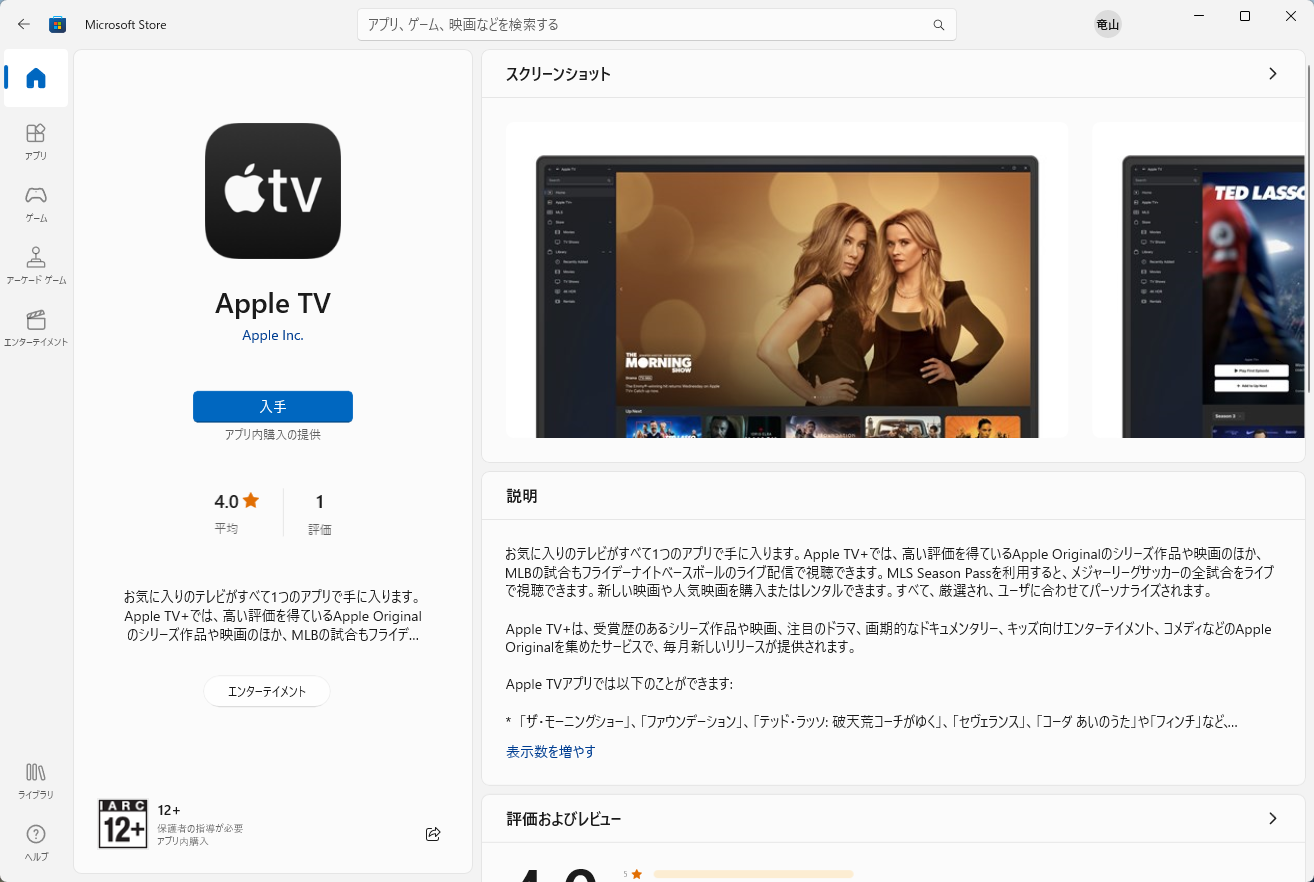1314x882 pixels.
Task: Click the 5-star rating progress bar
Action: click(752, 874)
